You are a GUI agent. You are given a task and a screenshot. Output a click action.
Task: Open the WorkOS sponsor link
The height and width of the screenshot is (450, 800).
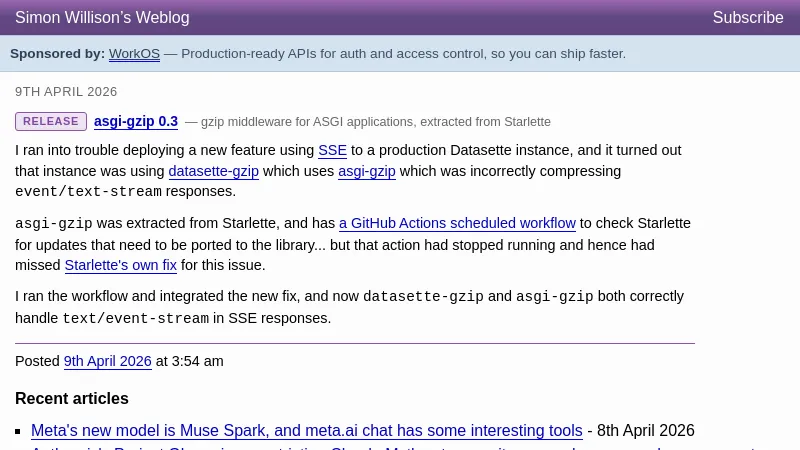(x=134, y=54)
